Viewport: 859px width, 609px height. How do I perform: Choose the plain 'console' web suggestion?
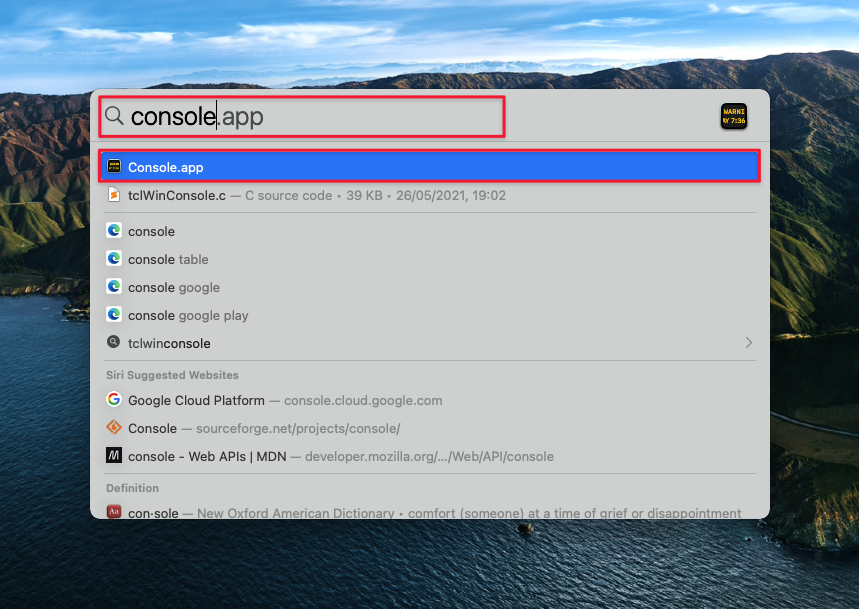click(x=151, y=231)
